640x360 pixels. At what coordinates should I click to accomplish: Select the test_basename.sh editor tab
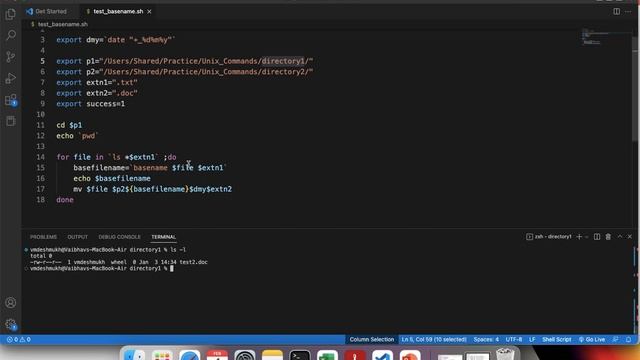(118, 11)
